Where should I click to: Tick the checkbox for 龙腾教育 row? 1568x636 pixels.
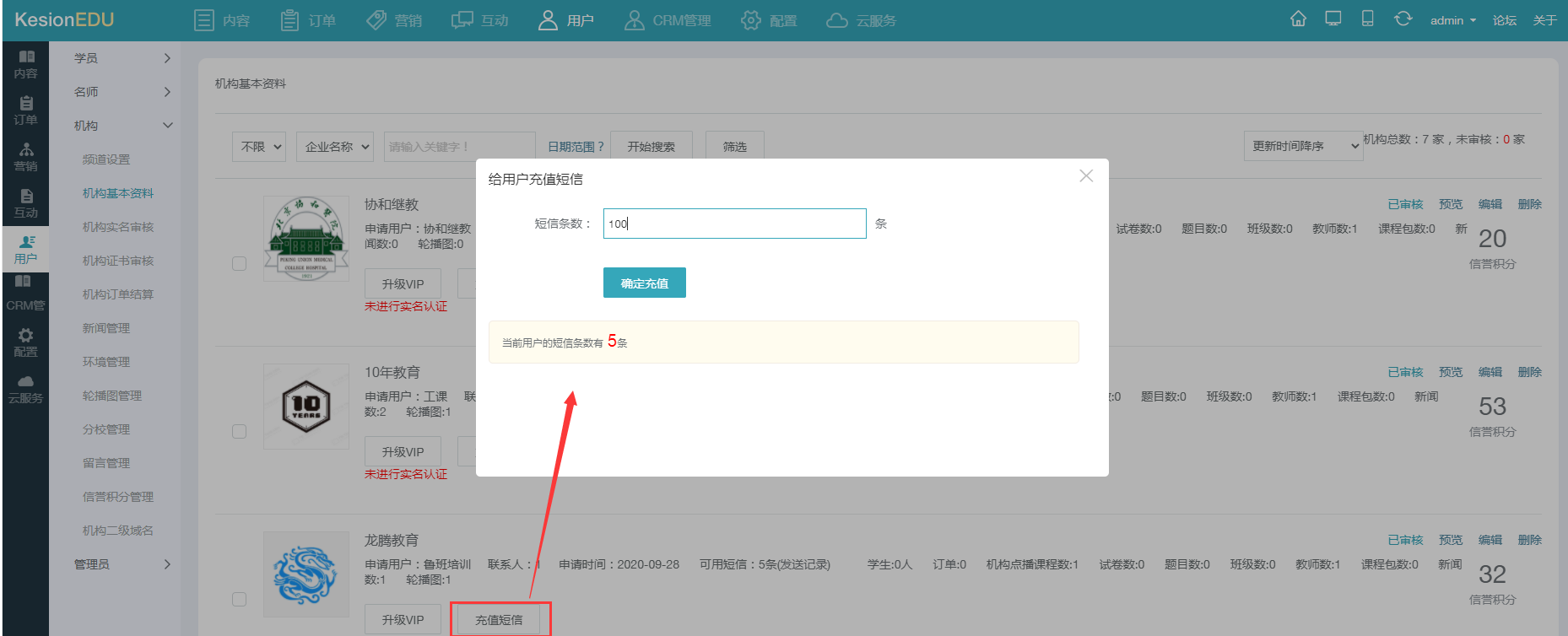[239, 599]
